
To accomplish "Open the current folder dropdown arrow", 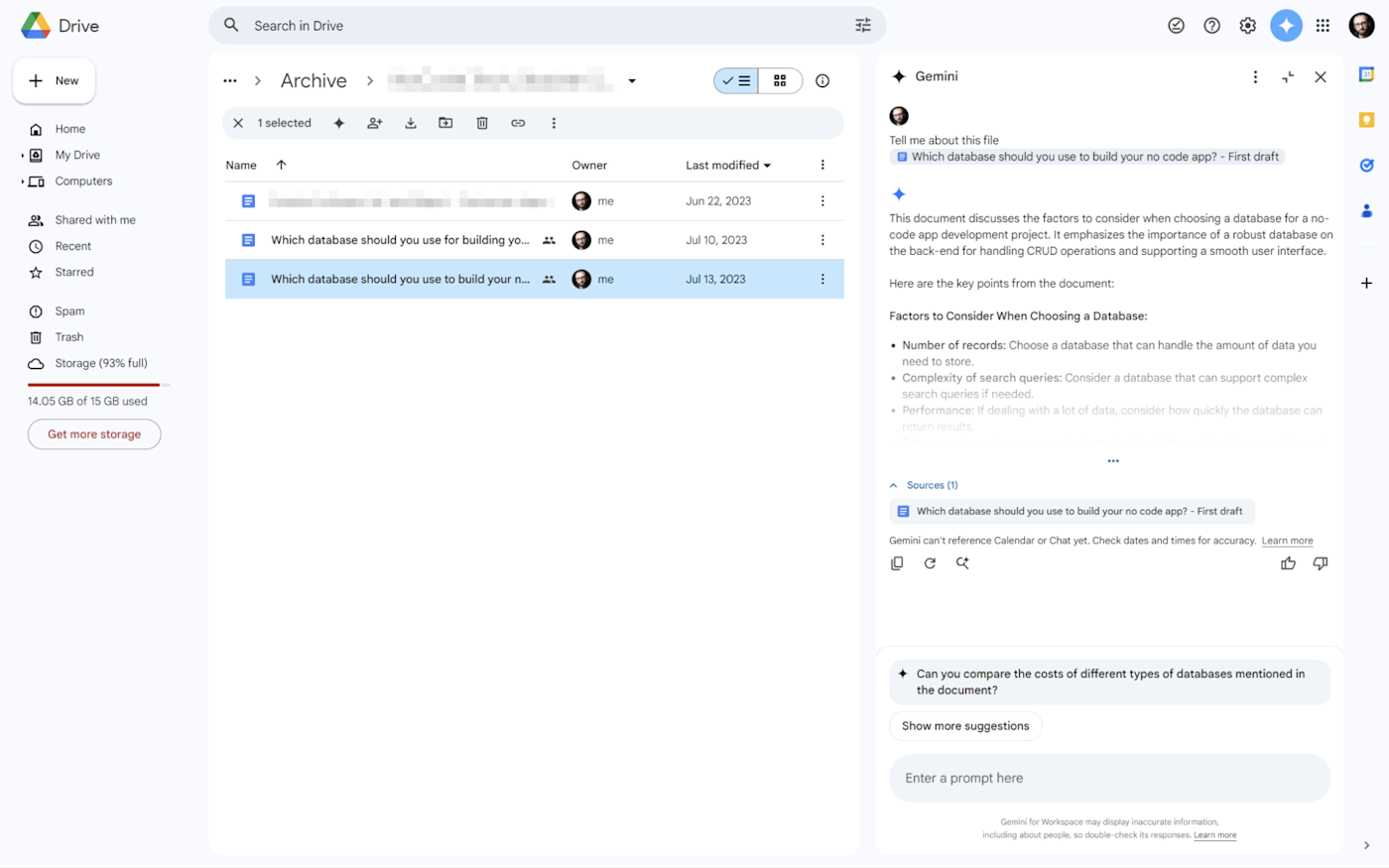I will (632, 81).
